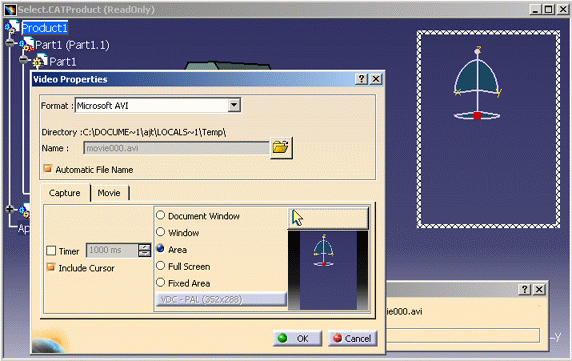Close the rear dialog behind Video Properties
This screenshot has width=572, height=361.
[539, 290]
